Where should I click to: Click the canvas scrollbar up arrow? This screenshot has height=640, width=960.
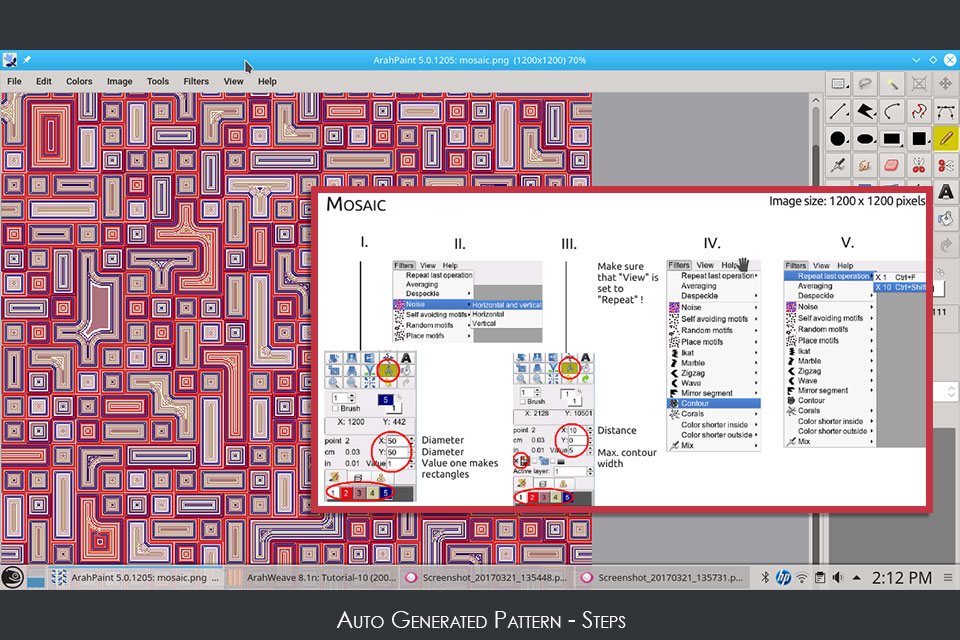(x=816, y=99)
